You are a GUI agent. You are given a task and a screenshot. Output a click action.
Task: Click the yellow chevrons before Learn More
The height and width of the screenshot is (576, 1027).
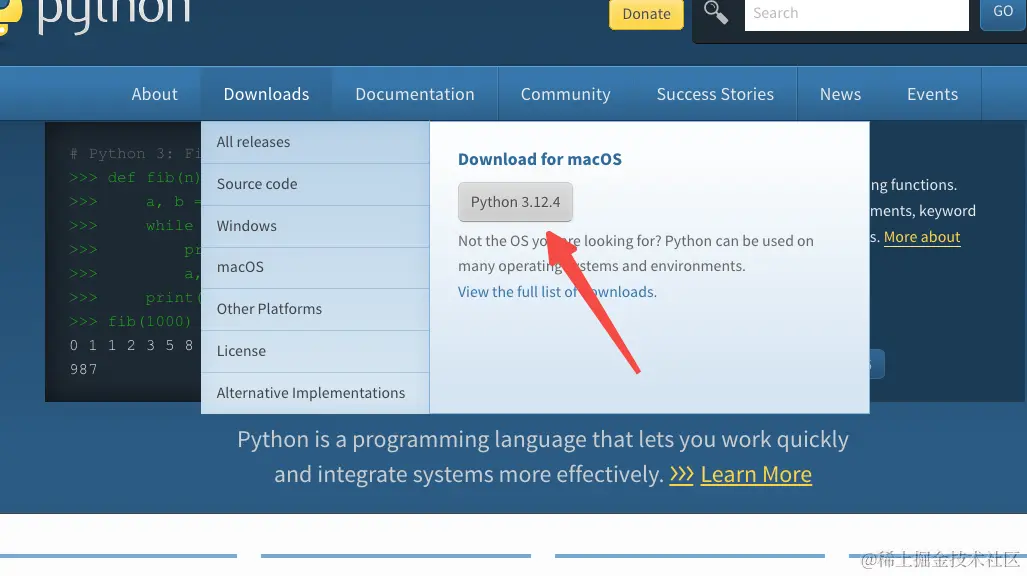point(681,474)
